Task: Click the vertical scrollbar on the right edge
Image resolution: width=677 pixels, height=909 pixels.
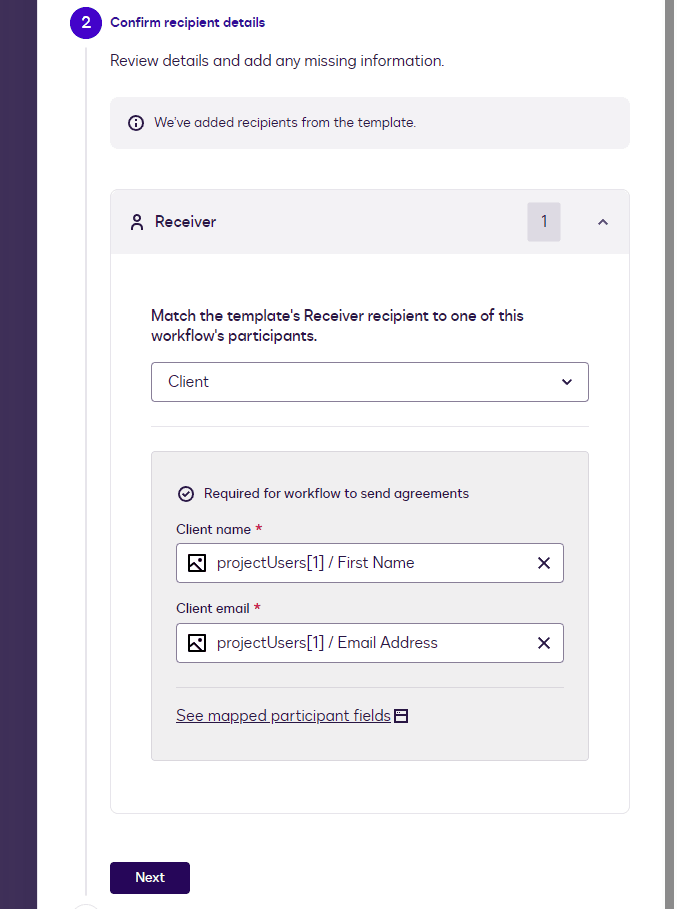Action: point(669,450)
